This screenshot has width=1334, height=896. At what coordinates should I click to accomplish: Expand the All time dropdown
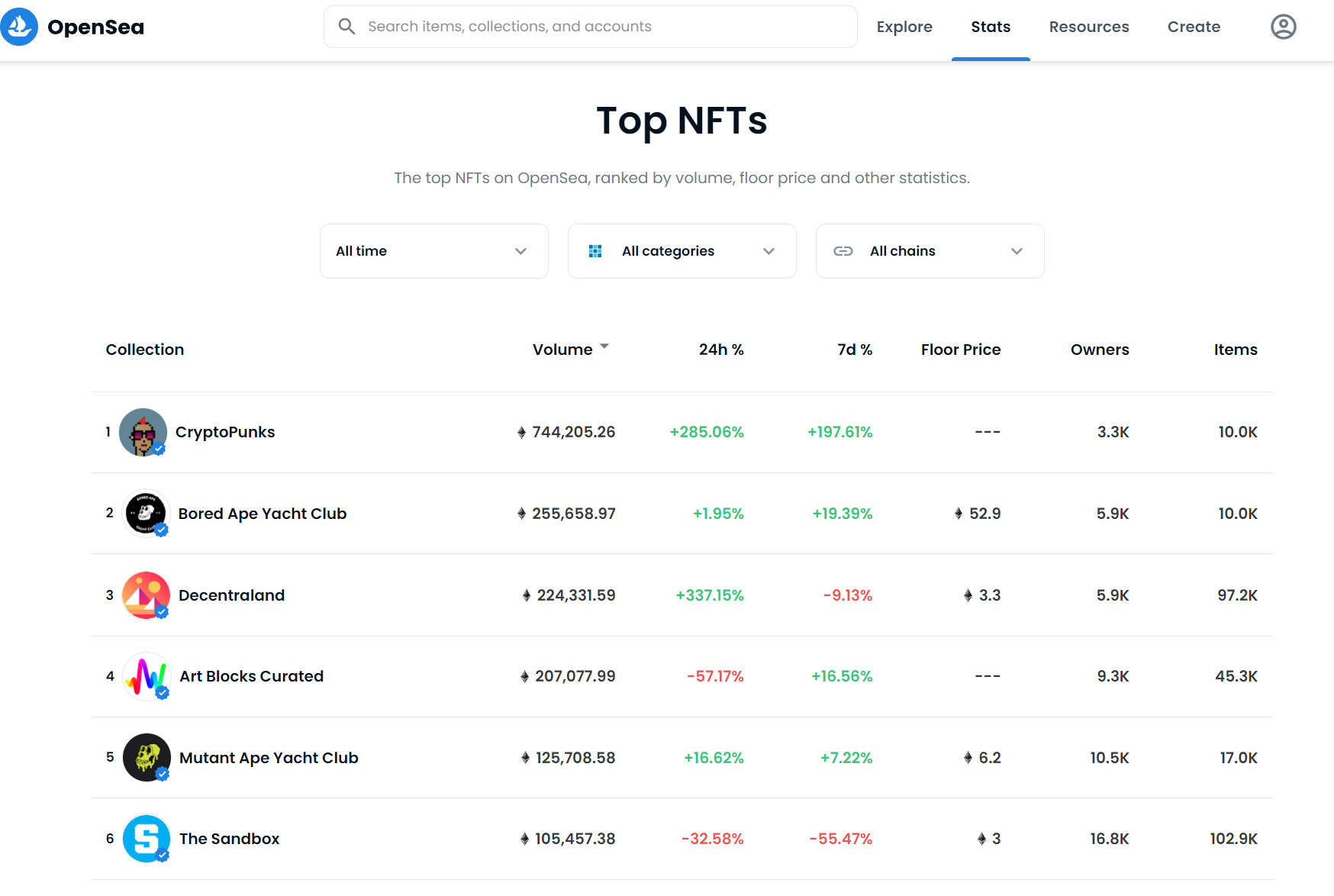coord(434,251)
